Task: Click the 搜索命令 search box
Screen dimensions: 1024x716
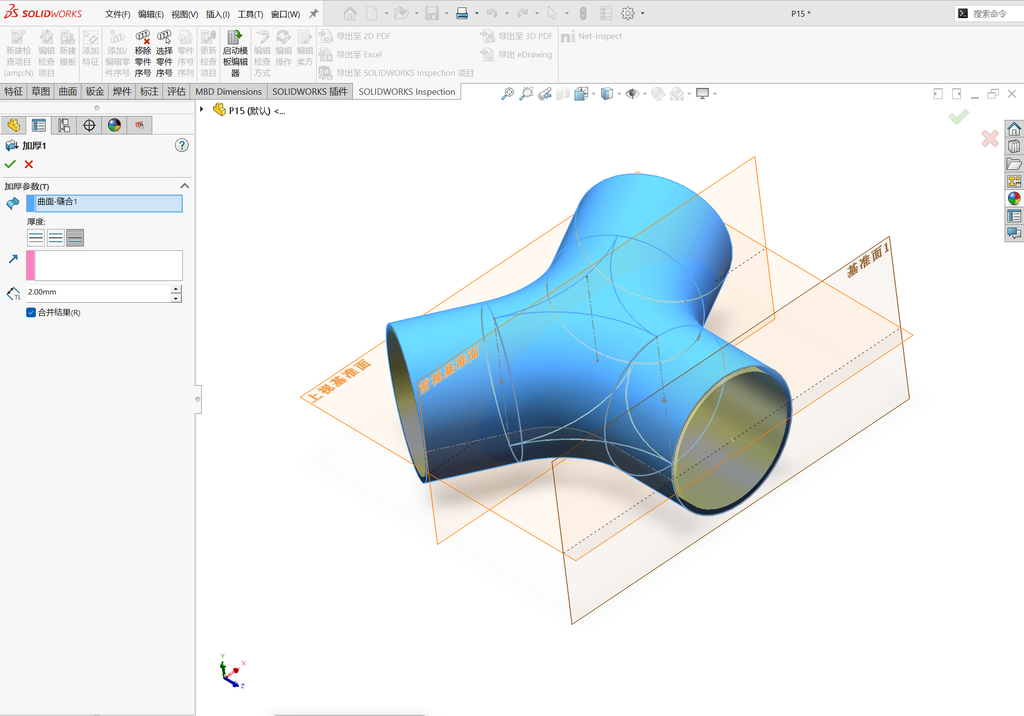Action: point(989,13)
